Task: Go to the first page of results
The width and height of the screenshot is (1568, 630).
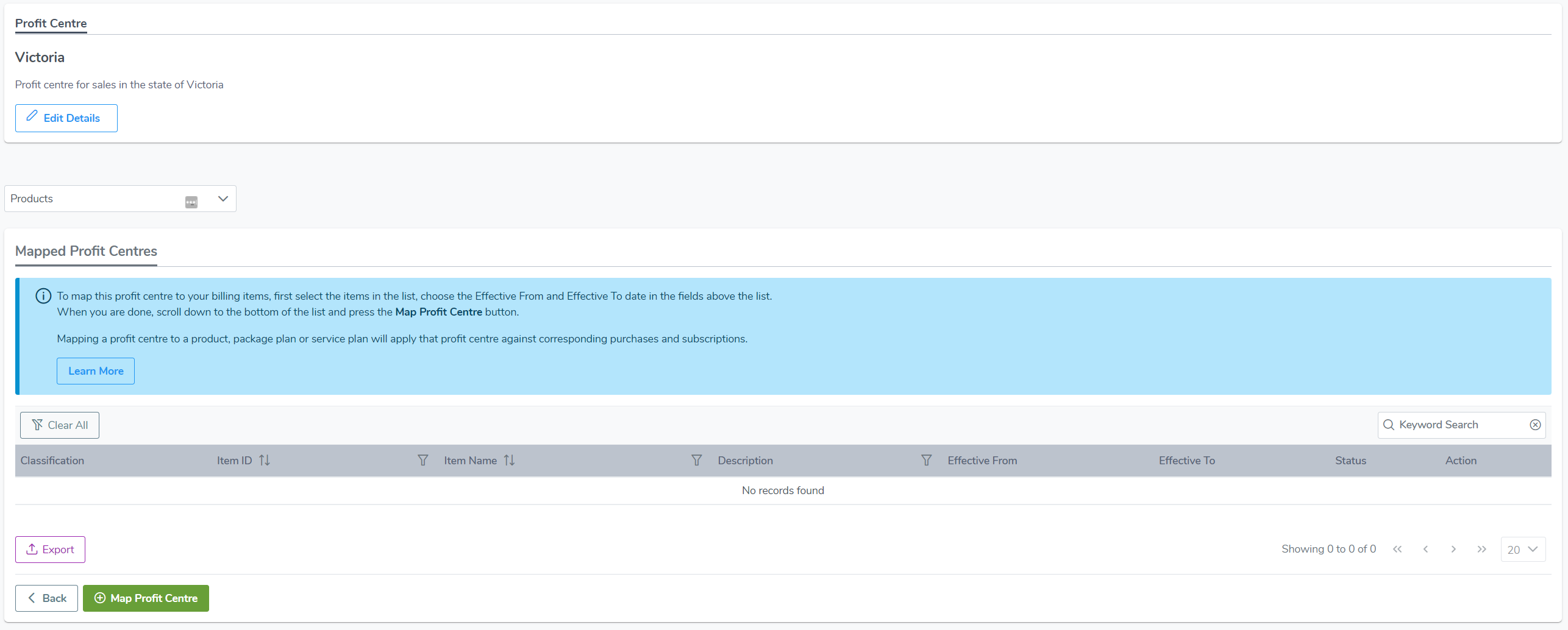Action: (1397, 550)
